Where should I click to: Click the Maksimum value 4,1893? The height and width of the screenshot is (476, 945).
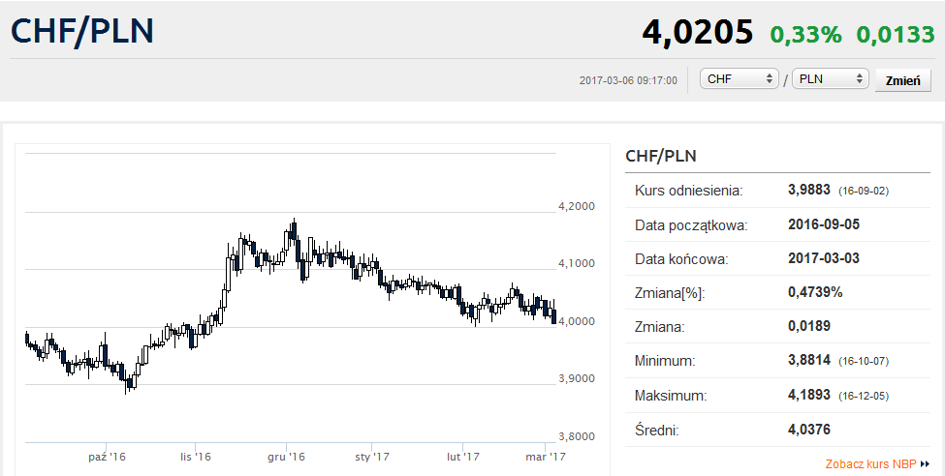coord(809,395)
